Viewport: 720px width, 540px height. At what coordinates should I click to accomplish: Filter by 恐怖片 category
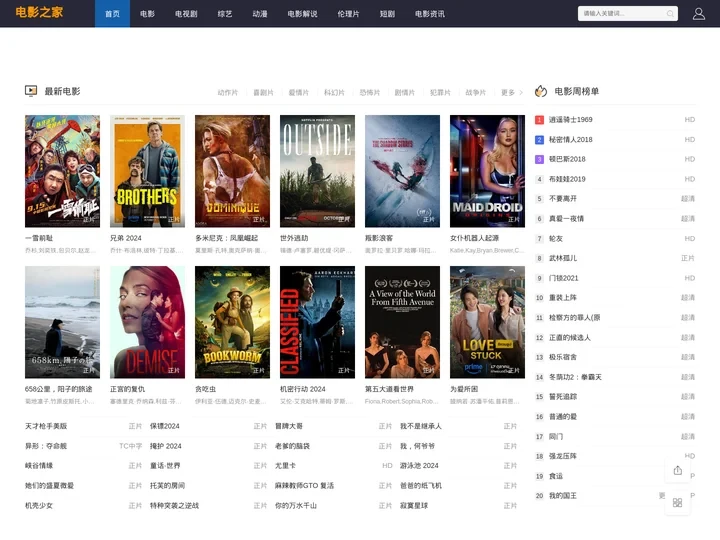click(370, 93)
